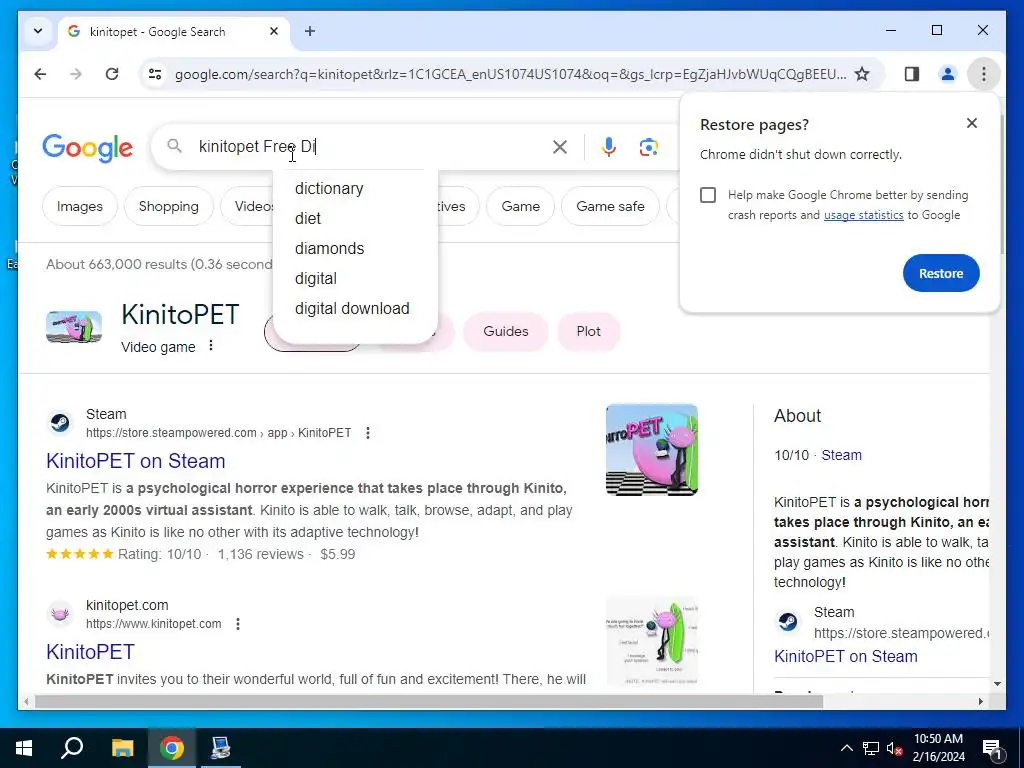Enable sending crash reports checkbox
The height and width of the screenshot is (768, 1024).
(708, 195)
